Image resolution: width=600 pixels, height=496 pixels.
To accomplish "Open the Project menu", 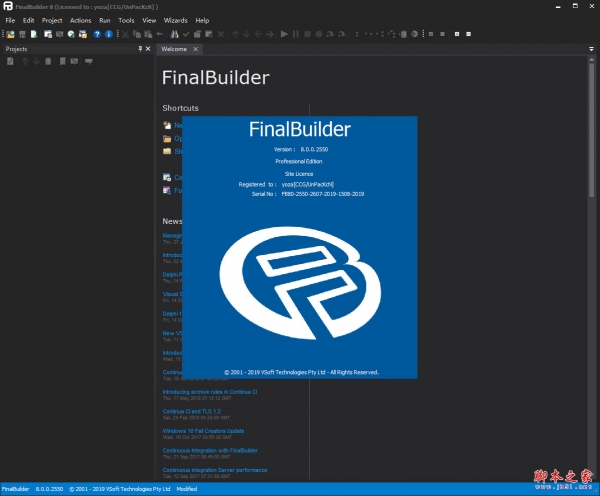I will click(x=52, y=21).
